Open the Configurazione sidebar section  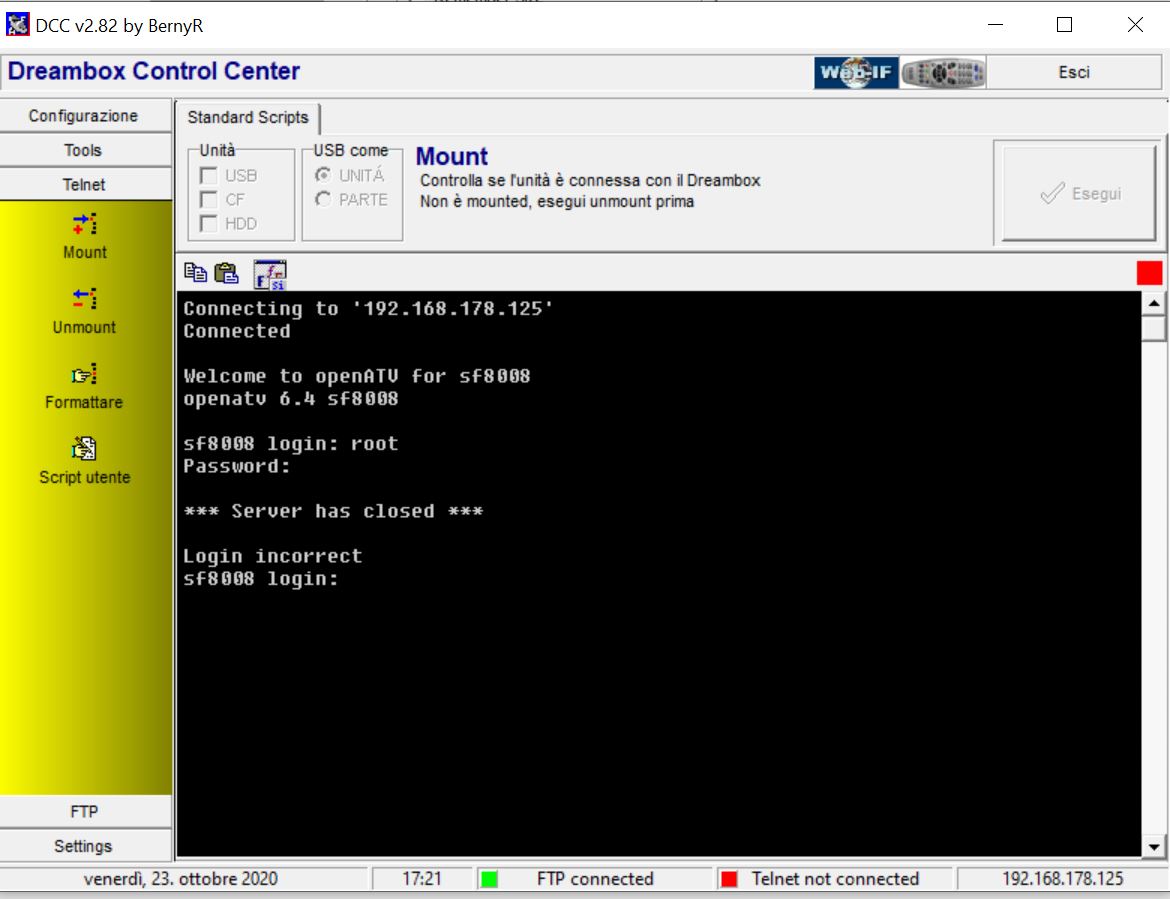(x=86, y=116)
